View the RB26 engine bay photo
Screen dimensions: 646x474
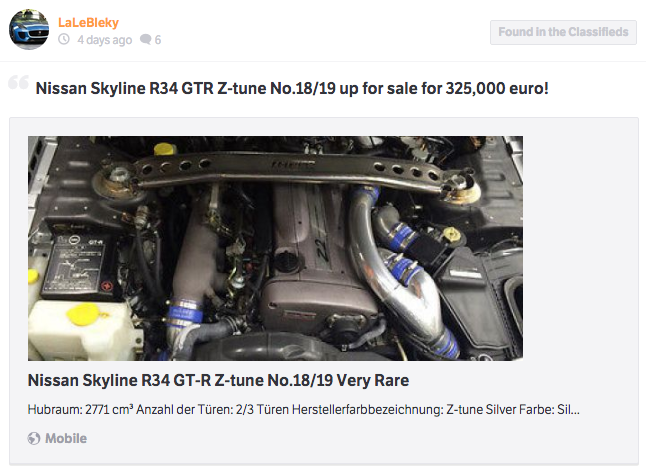click(x=275, y=248)
